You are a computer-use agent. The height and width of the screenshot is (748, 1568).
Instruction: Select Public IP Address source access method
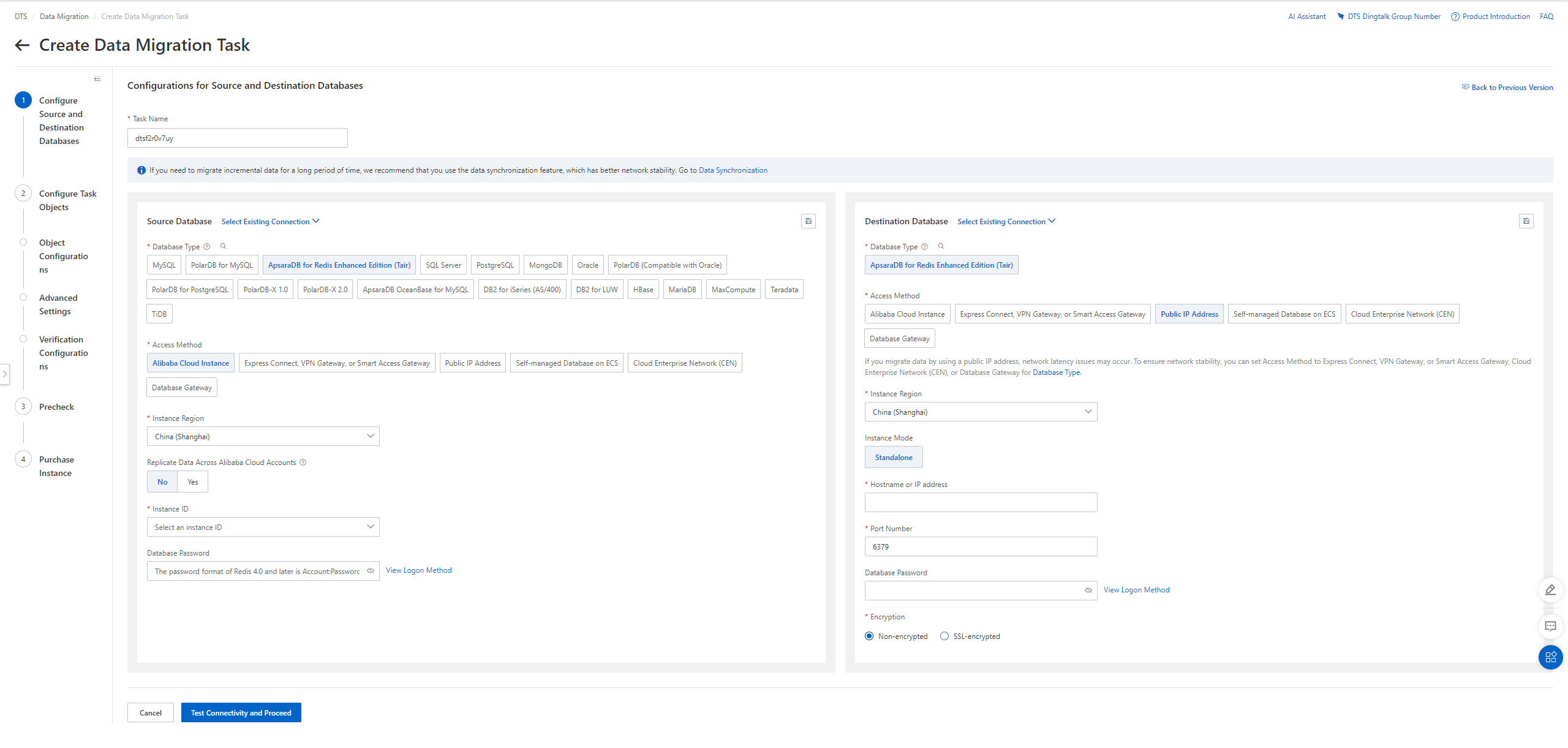pos(472,363)
